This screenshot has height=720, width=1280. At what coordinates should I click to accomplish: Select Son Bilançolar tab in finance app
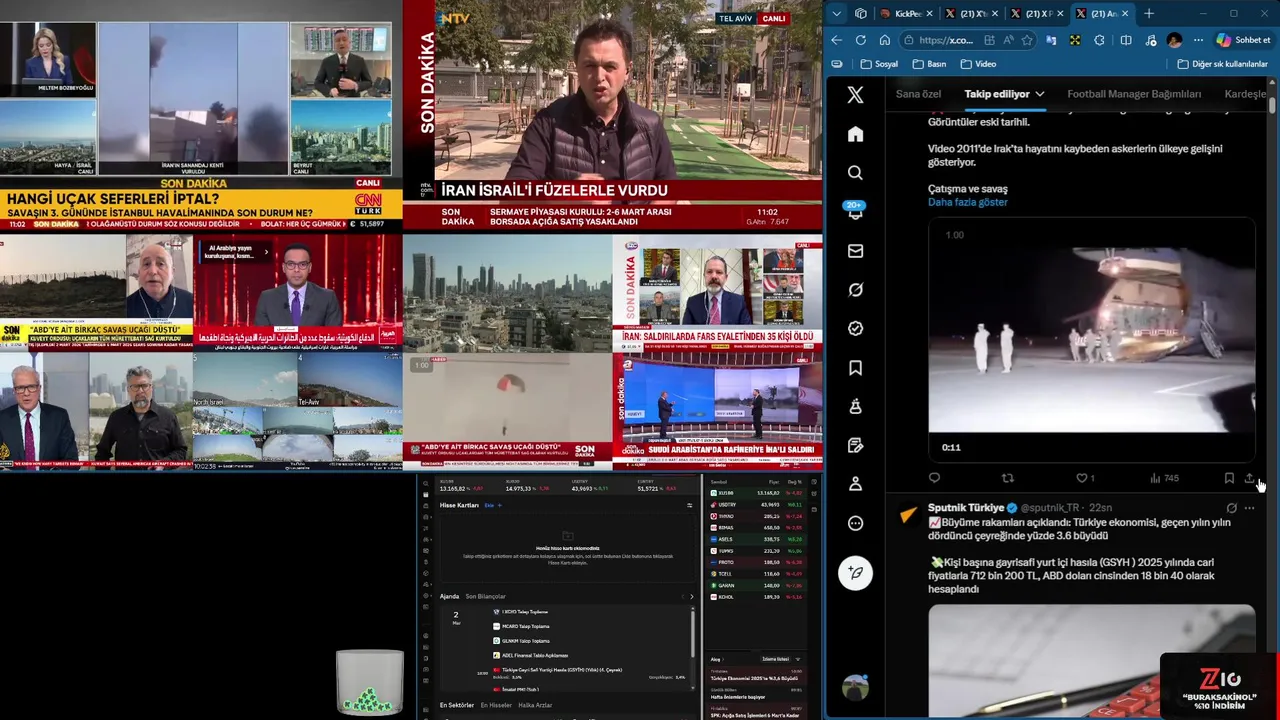click(x=485, y=596)
